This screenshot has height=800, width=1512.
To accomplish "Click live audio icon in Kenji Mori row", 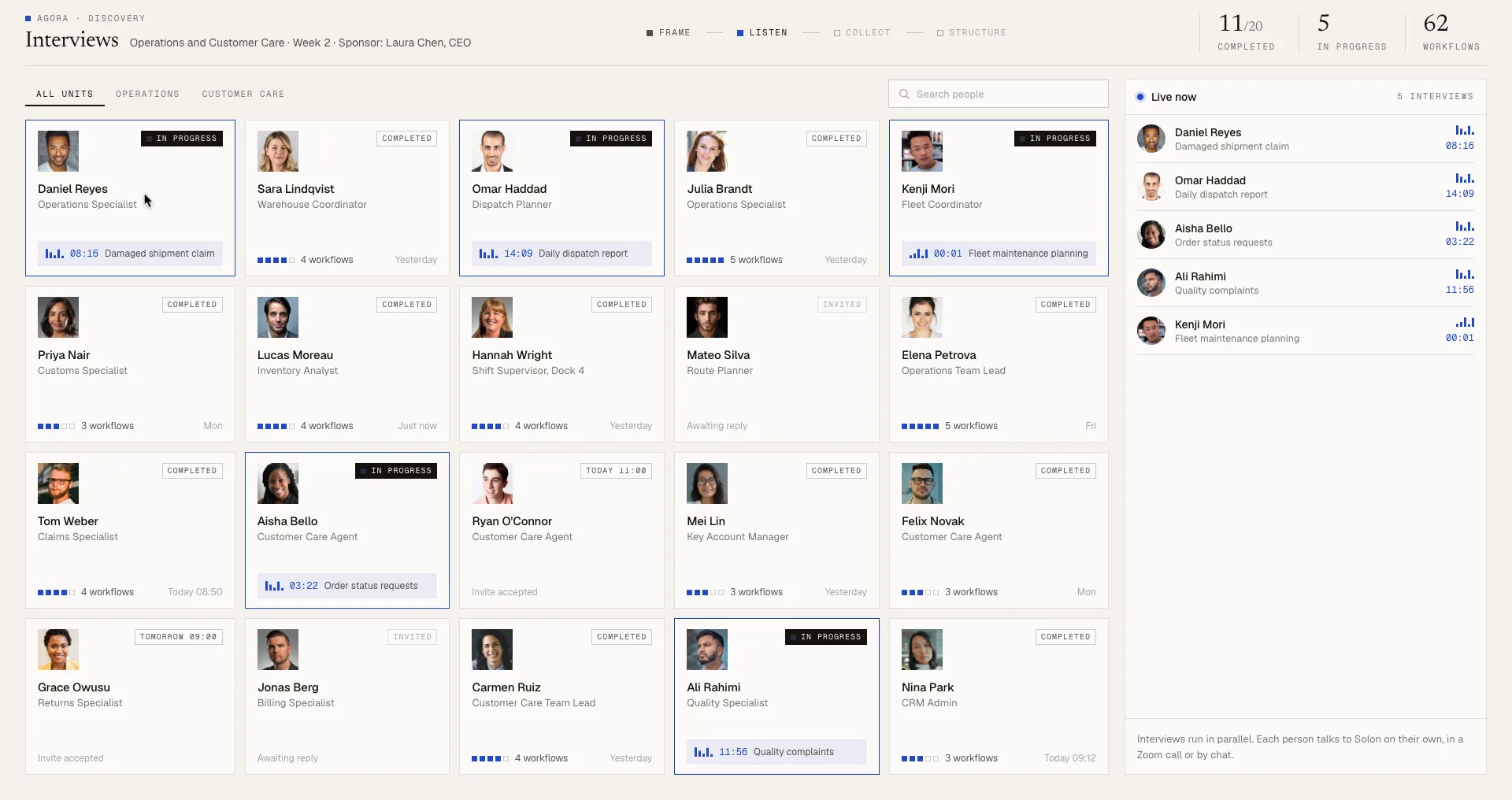I will 1465,323.
